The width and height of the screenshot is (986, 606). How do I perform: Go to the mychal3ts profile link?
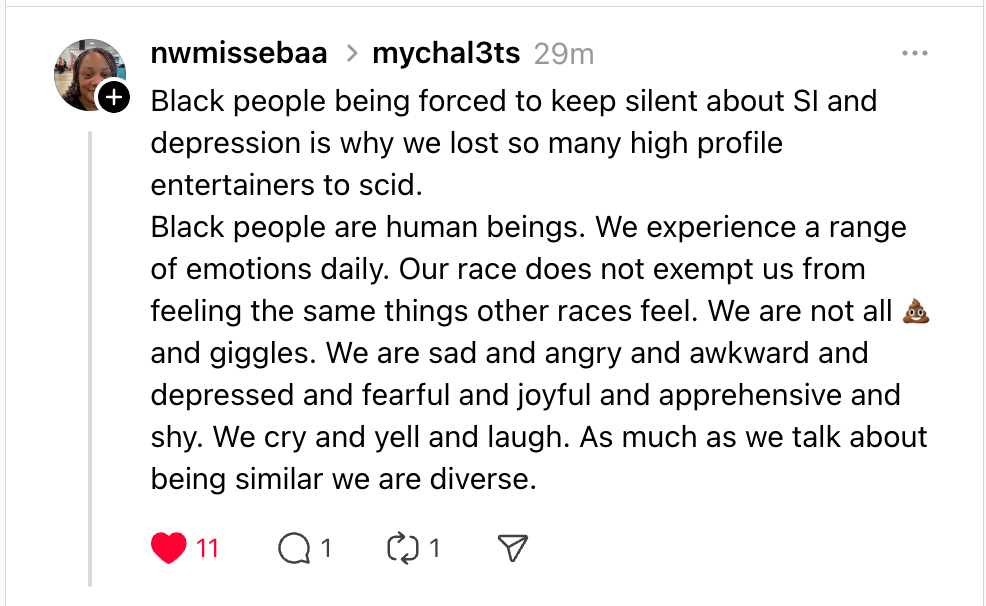pos(446,53)
